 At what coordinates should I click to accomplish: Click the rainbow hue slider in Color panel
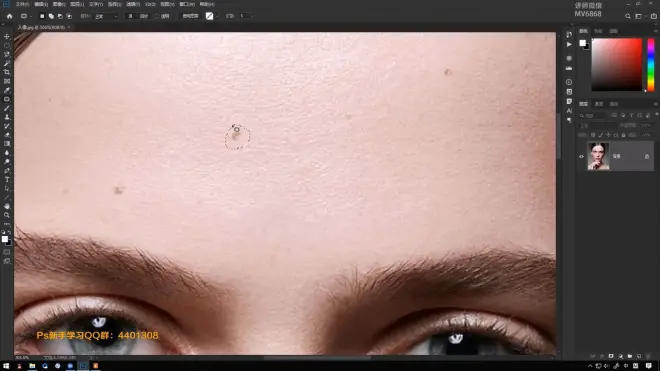point(651,64)
